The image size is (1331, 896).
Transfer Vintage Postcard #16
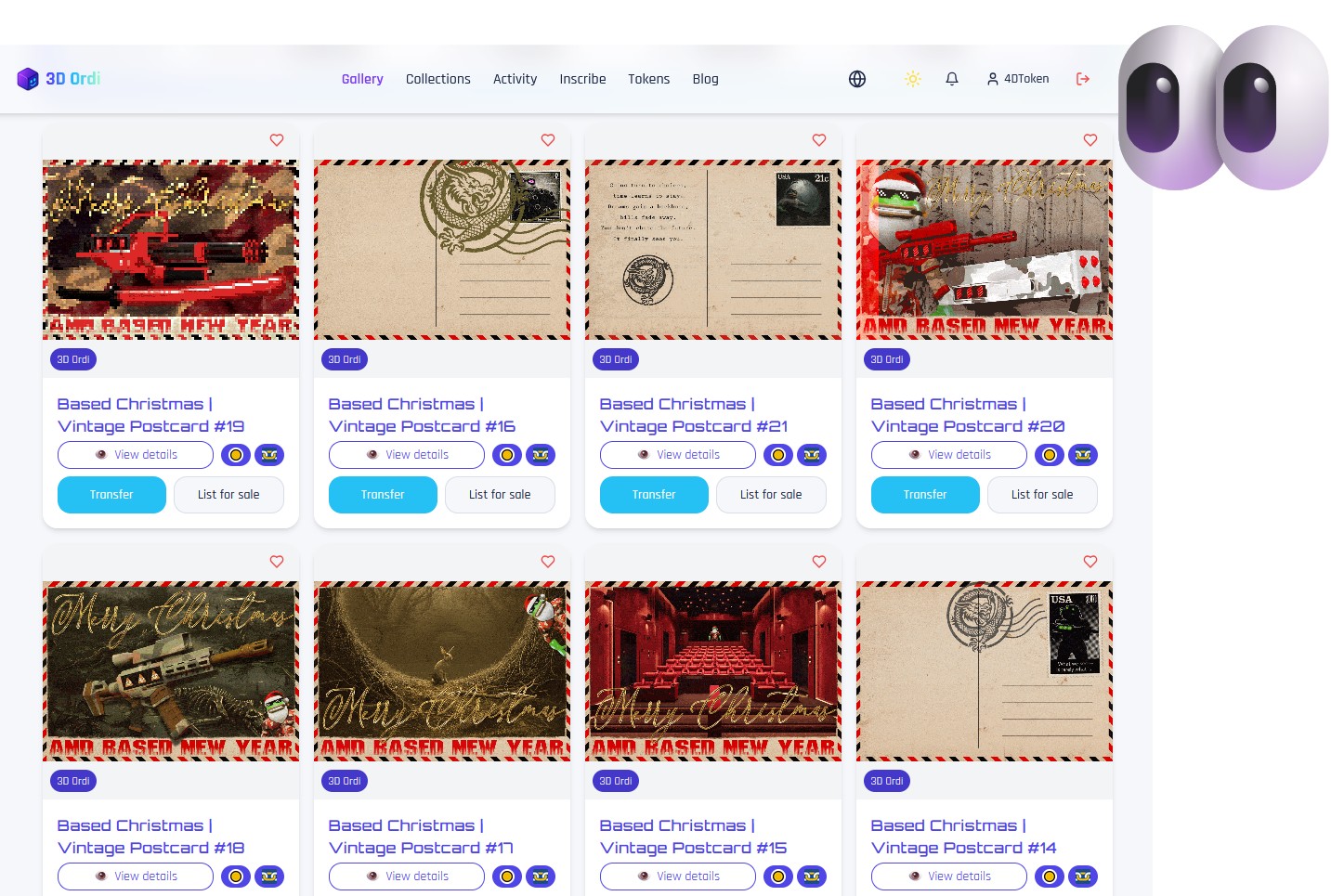click(x=383, y=495)
